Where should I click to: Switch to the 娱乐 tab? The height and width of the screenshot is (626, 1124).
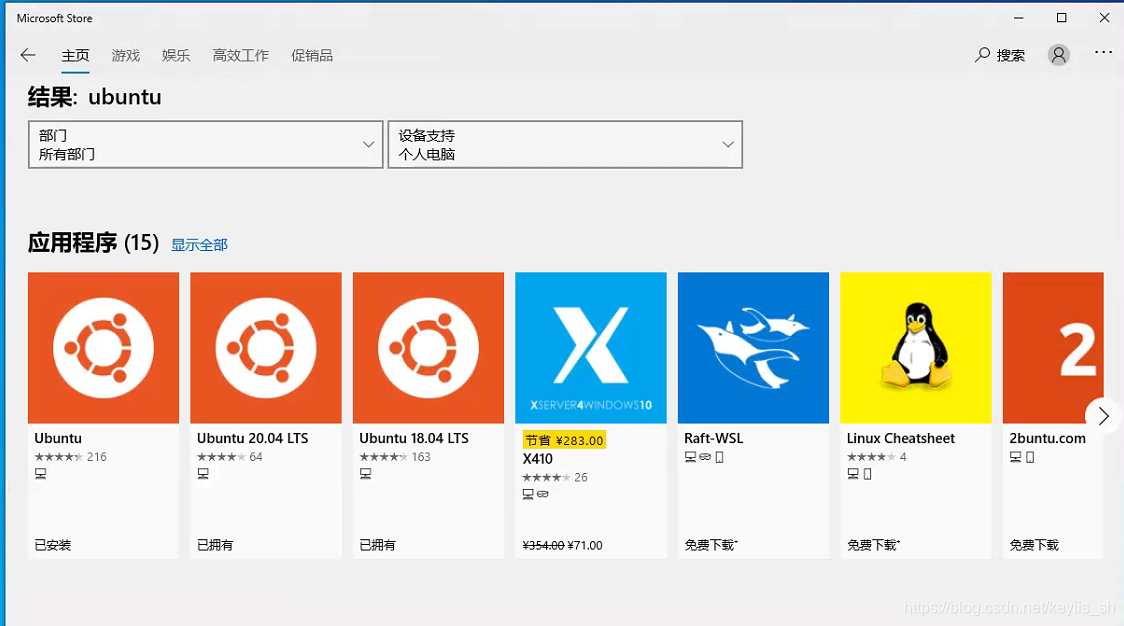[x=176, y=55]
